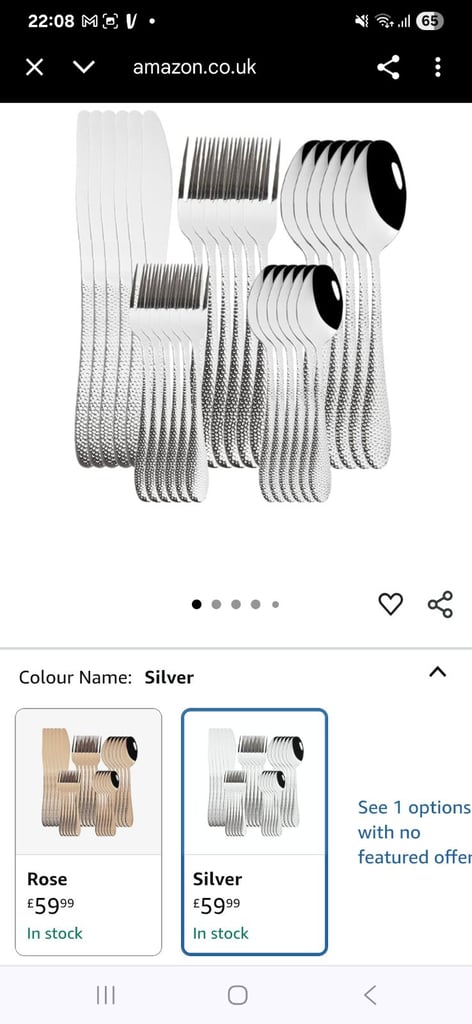This screenshot has height=1024, width=472.
Task: Expand the downward chevron beside the URL
Action: pos(84,67)
